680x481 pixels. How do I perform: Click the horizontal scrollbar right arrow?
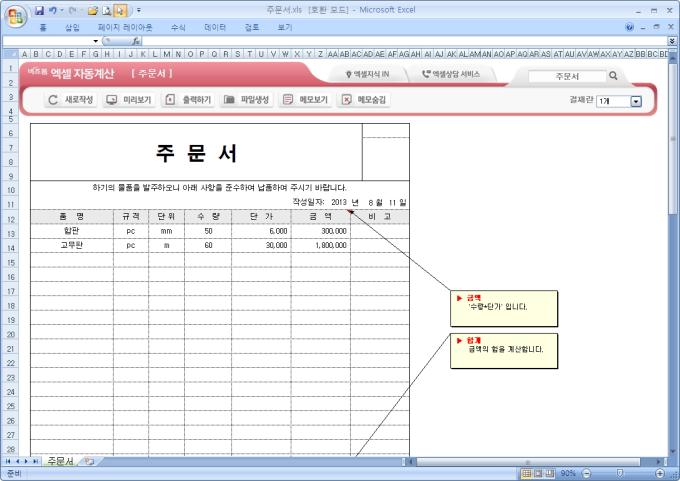point(659,461)
